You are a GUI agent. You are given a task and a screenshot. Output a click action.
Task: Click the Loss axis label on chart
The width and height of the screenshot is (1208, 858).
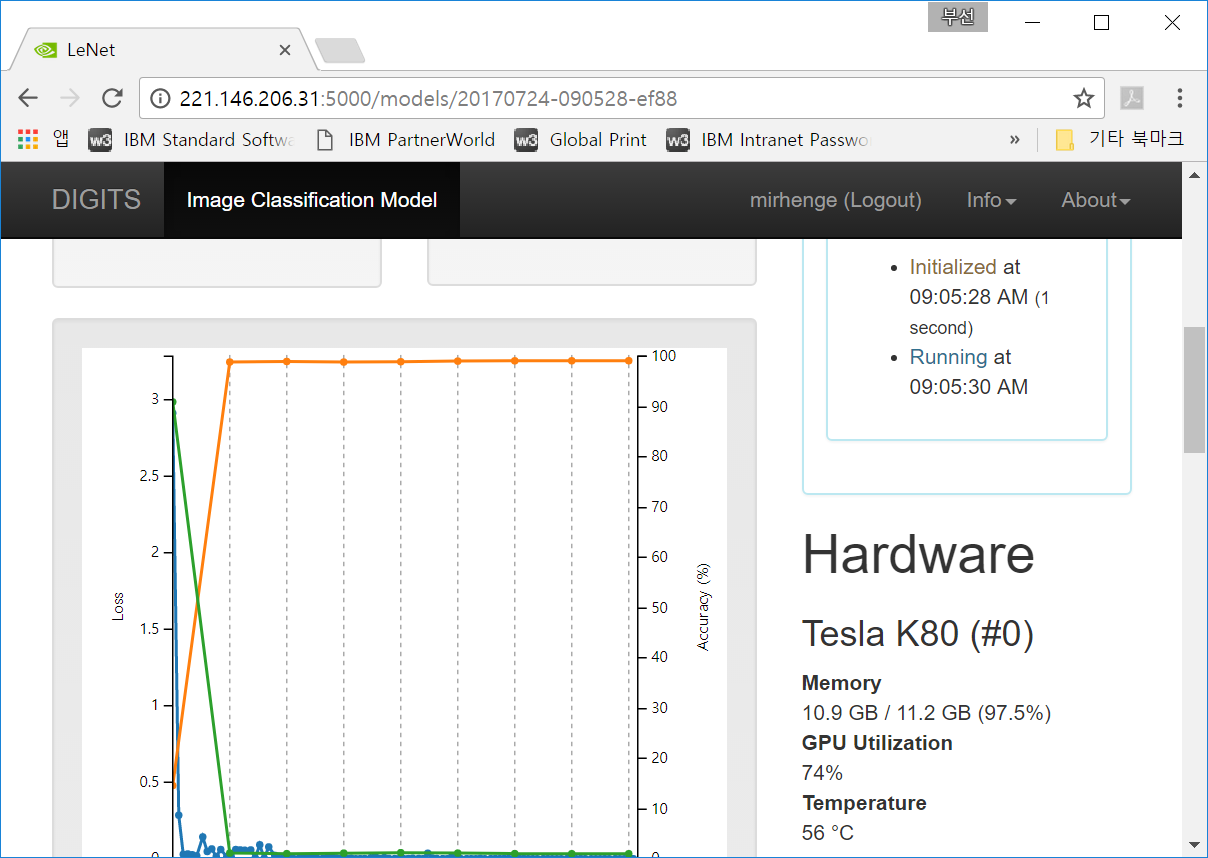(118, 606)
